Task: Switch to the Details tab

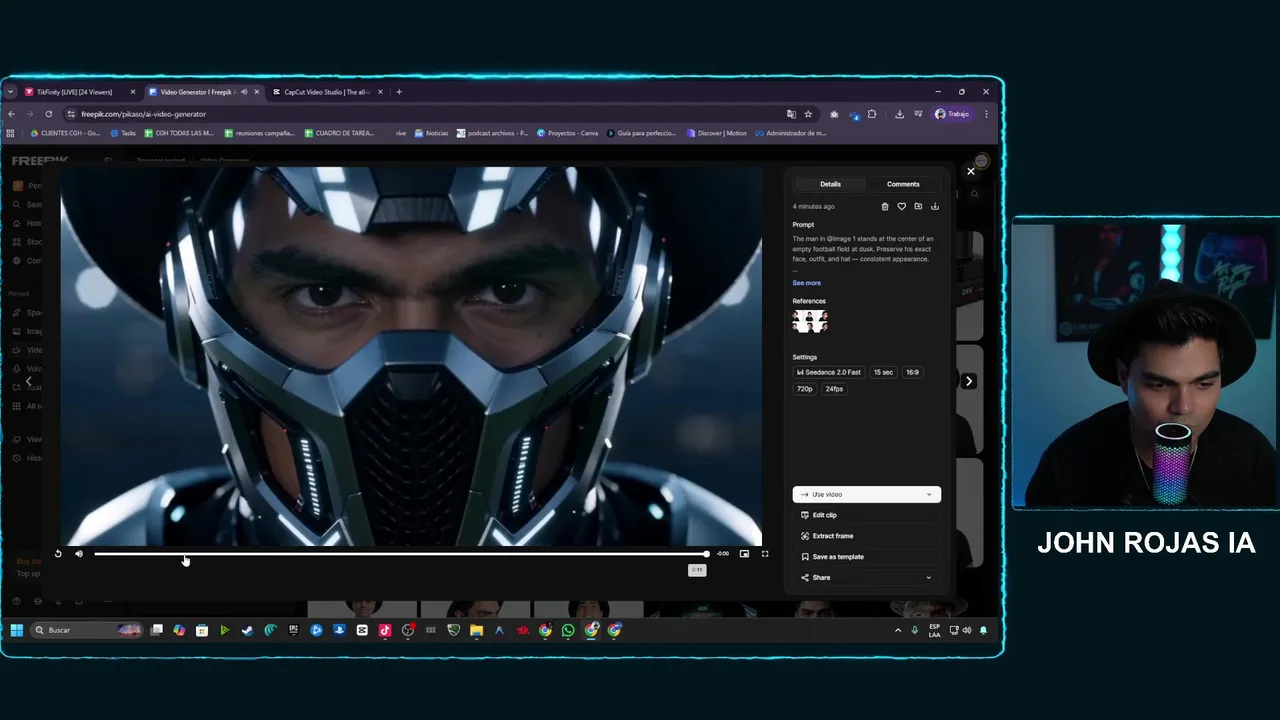Action: 830,184
